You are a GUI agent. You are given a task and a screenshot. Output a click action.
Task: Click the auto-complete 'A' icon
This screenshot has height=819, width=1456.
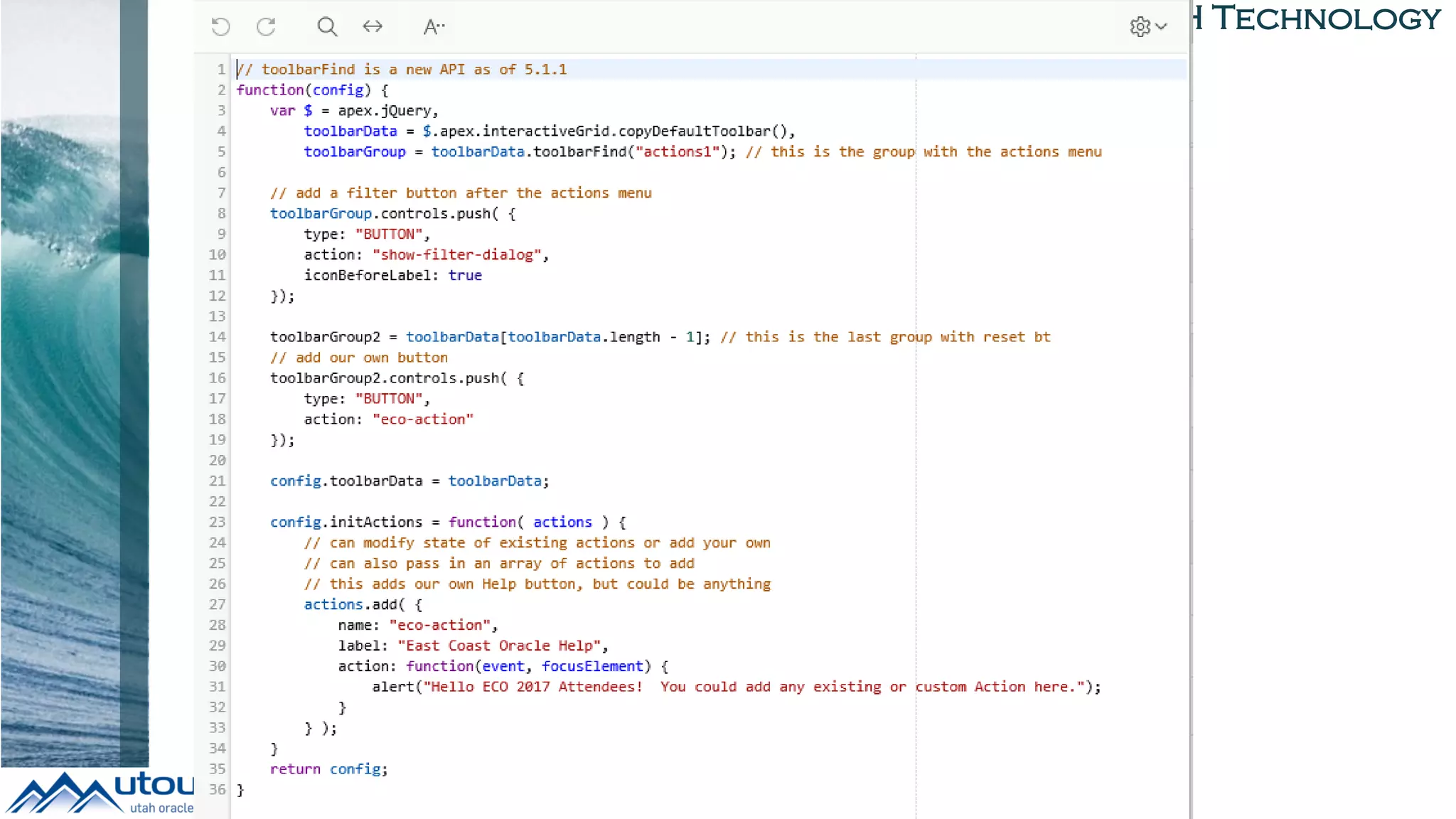click(433, 27)
